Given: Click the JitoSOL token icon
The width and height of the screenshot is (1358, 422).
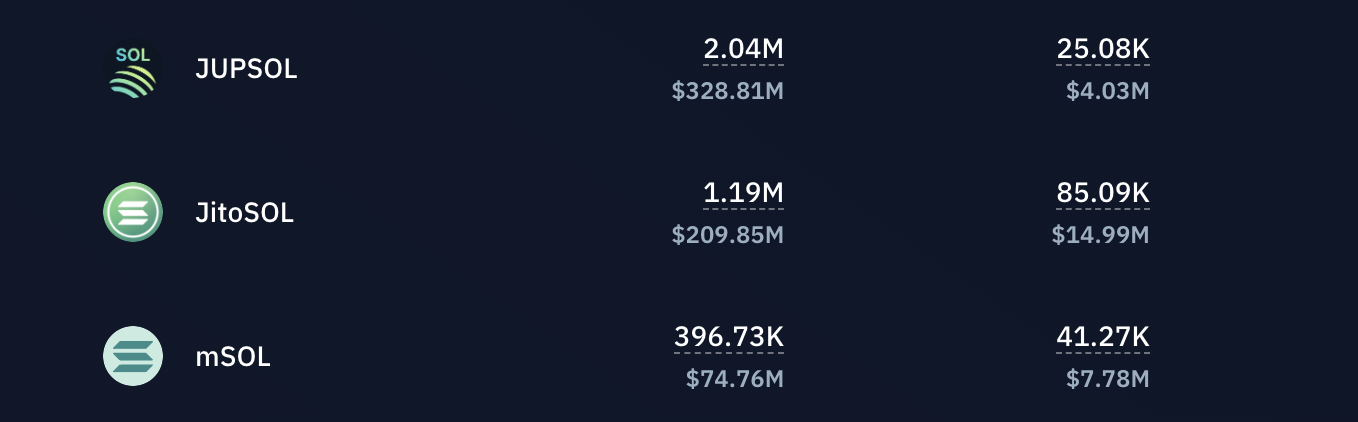Looking at the screenshot, I should [133, 212].
